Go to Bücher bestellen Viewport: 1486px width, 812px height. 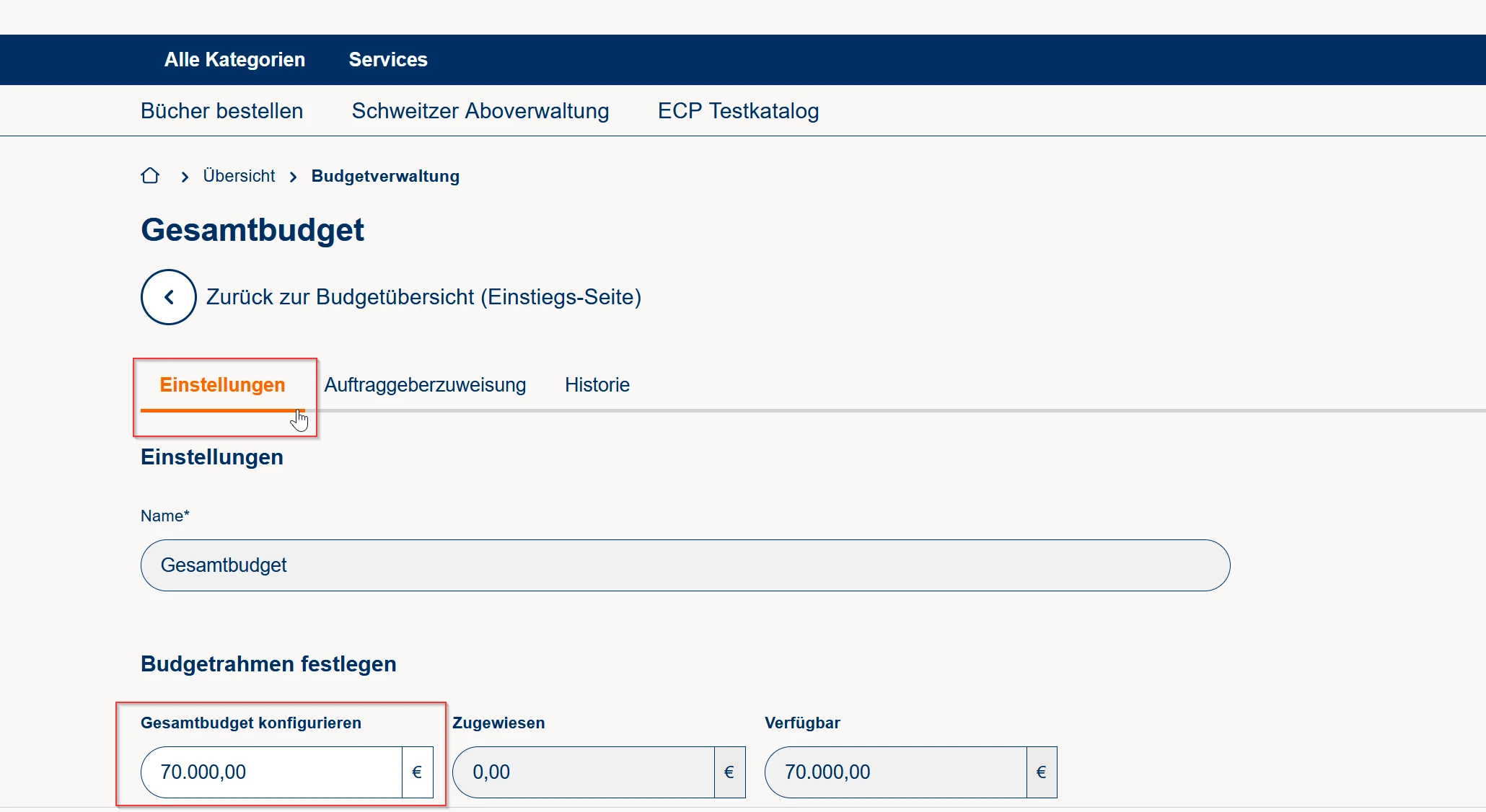coord(221,111)
